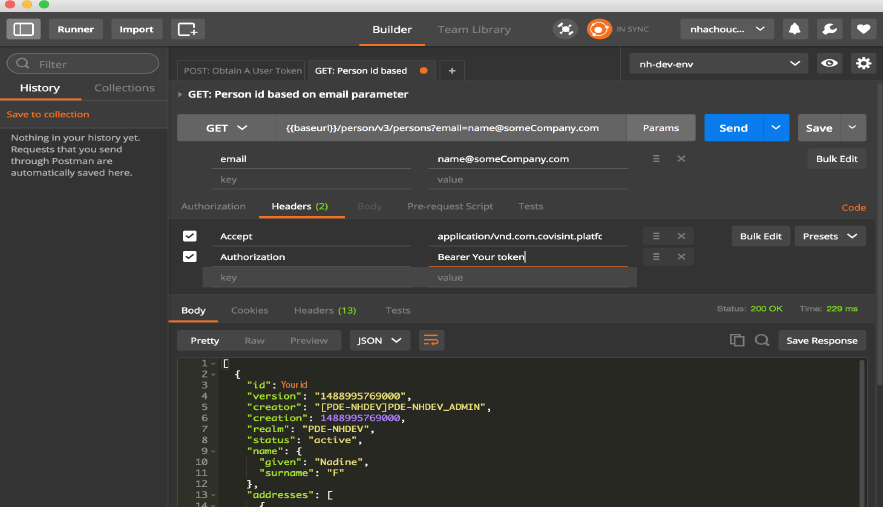
Task: Click the orange sync status icon
Action: [x=599, y=29]
